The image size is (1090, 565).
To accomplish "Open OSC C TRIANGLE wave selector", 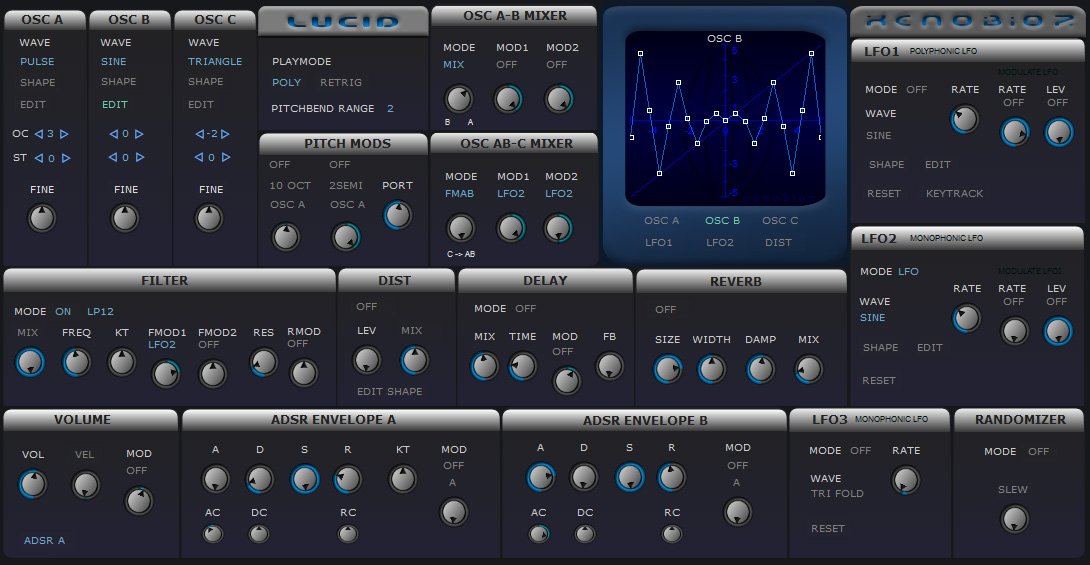I will point(215,61).
